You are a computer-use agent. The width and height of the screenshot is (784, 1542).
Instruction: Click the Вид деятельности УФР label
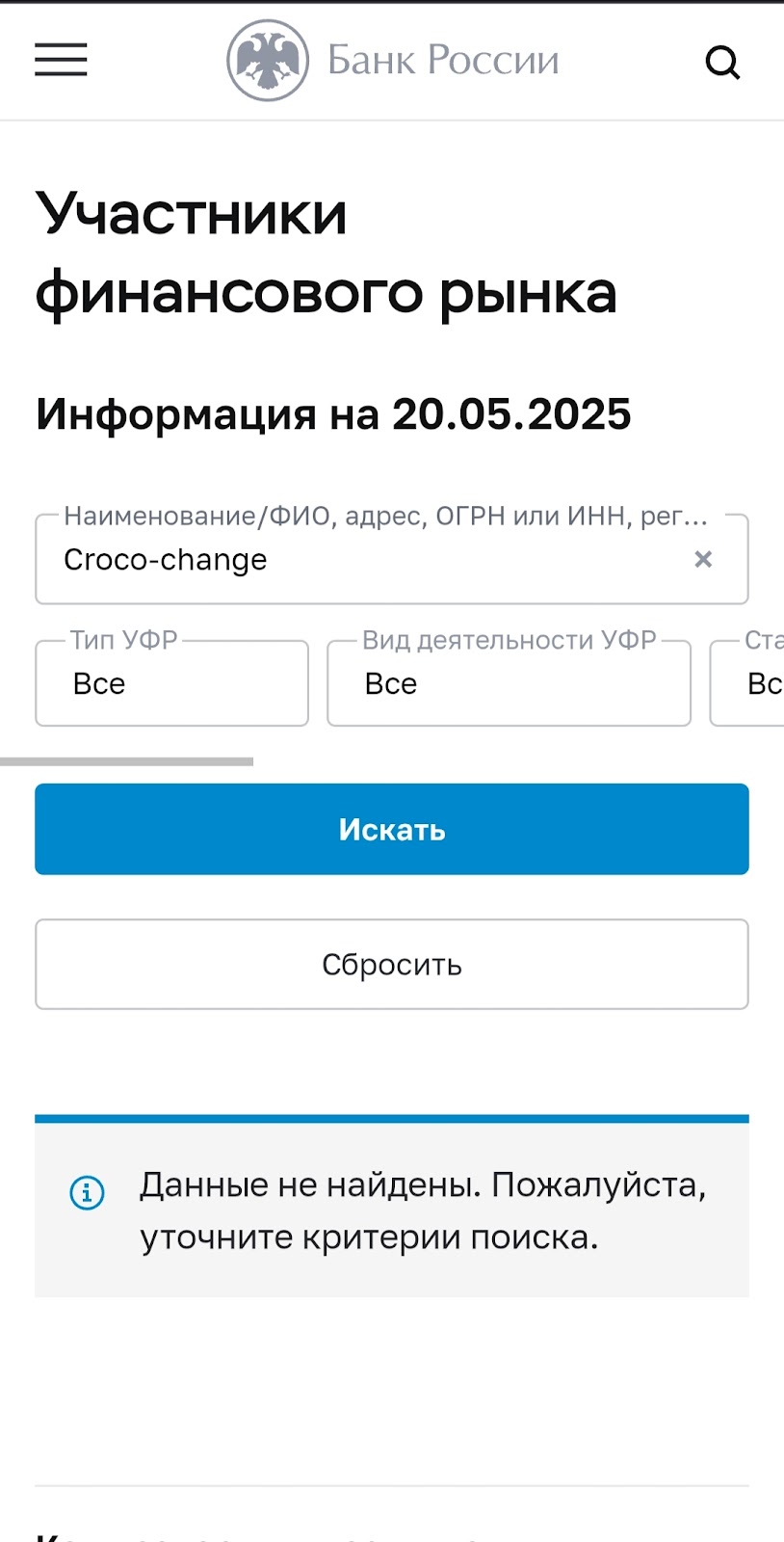click(x=509, y=641)
